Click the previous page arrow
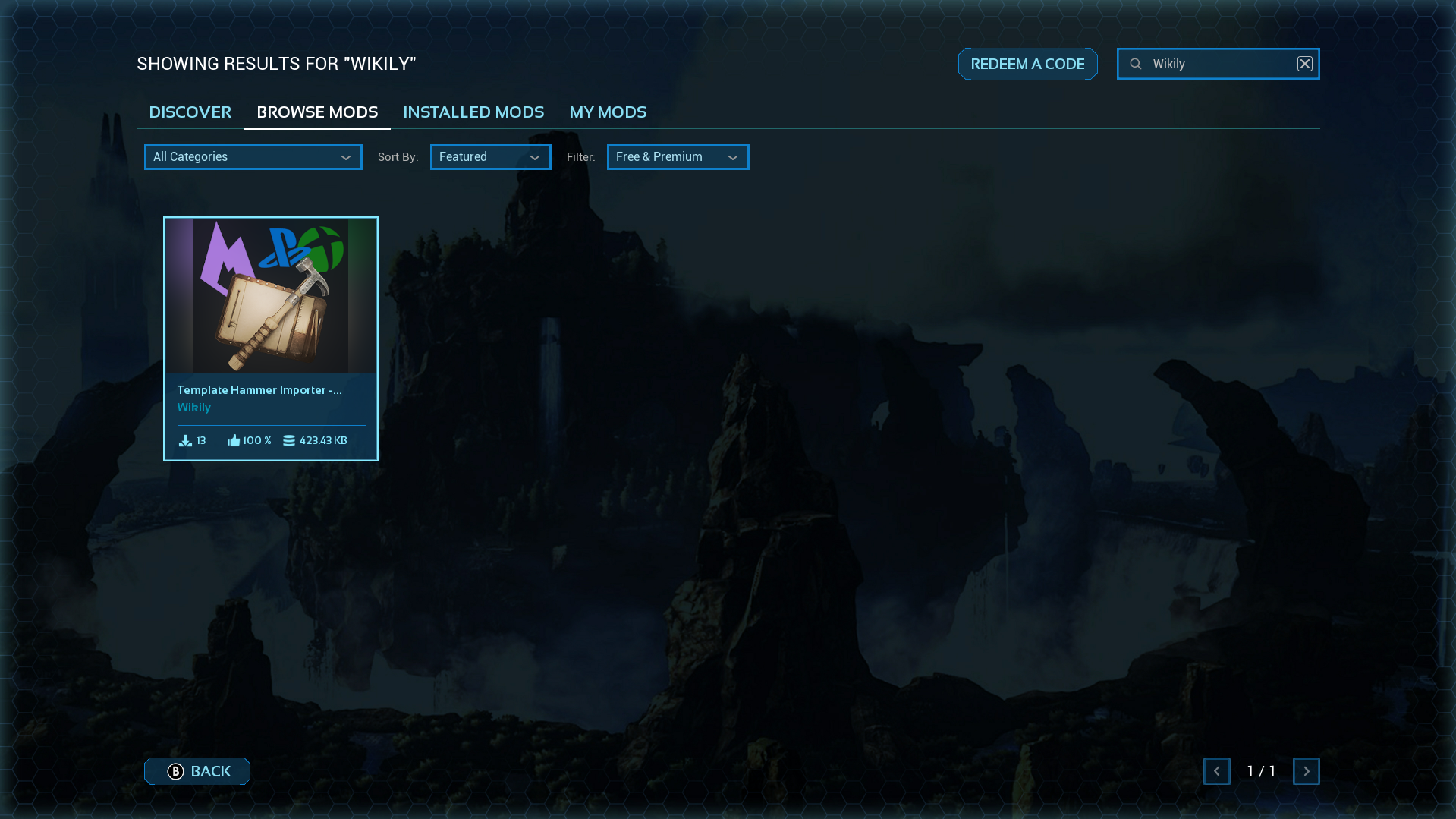The width and height of the screenshot is (1456, 819). (x=1217, y=770)
